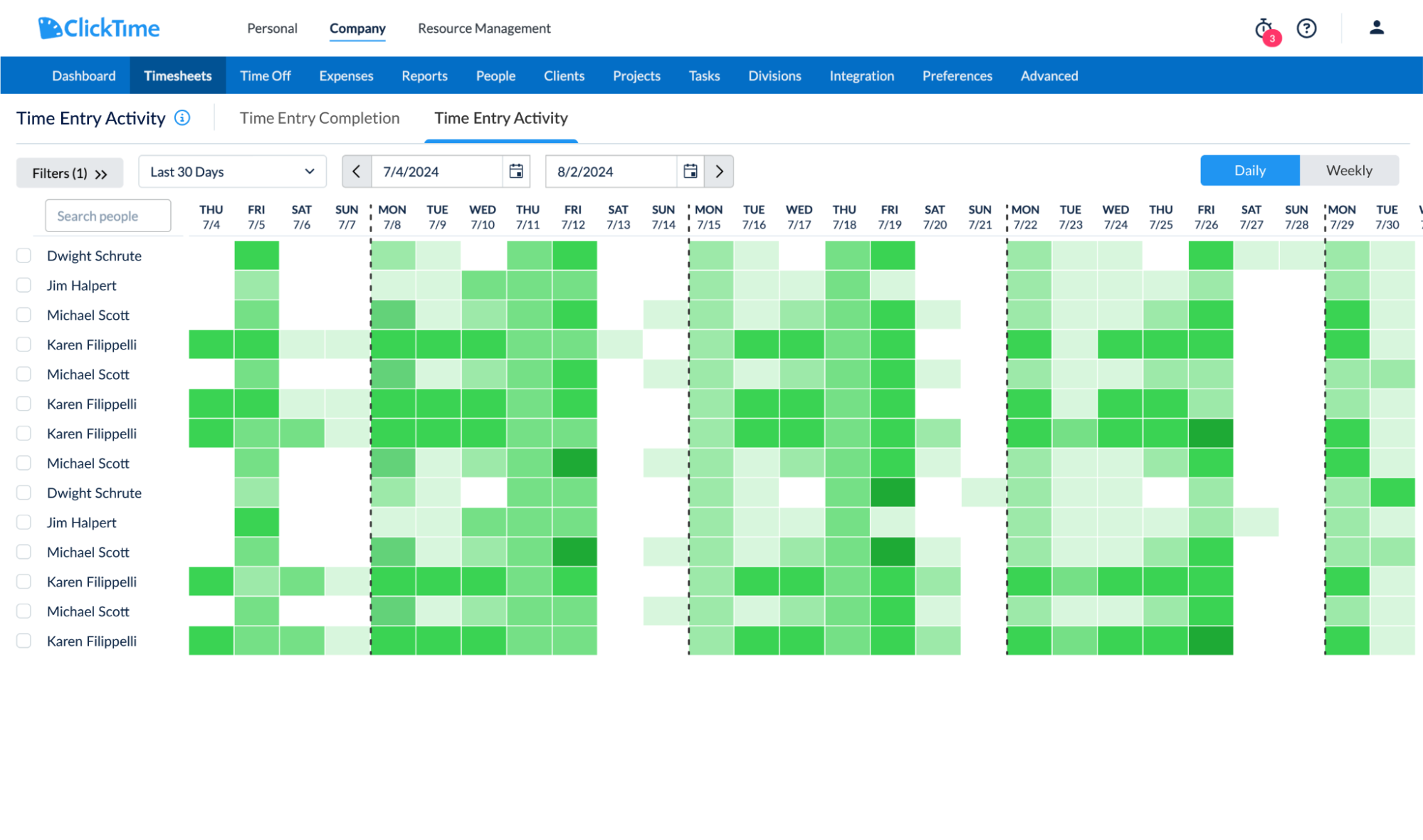Open the Integration menu item
The width and height of the screenshot is (1423, 840).
coord(861,75)
